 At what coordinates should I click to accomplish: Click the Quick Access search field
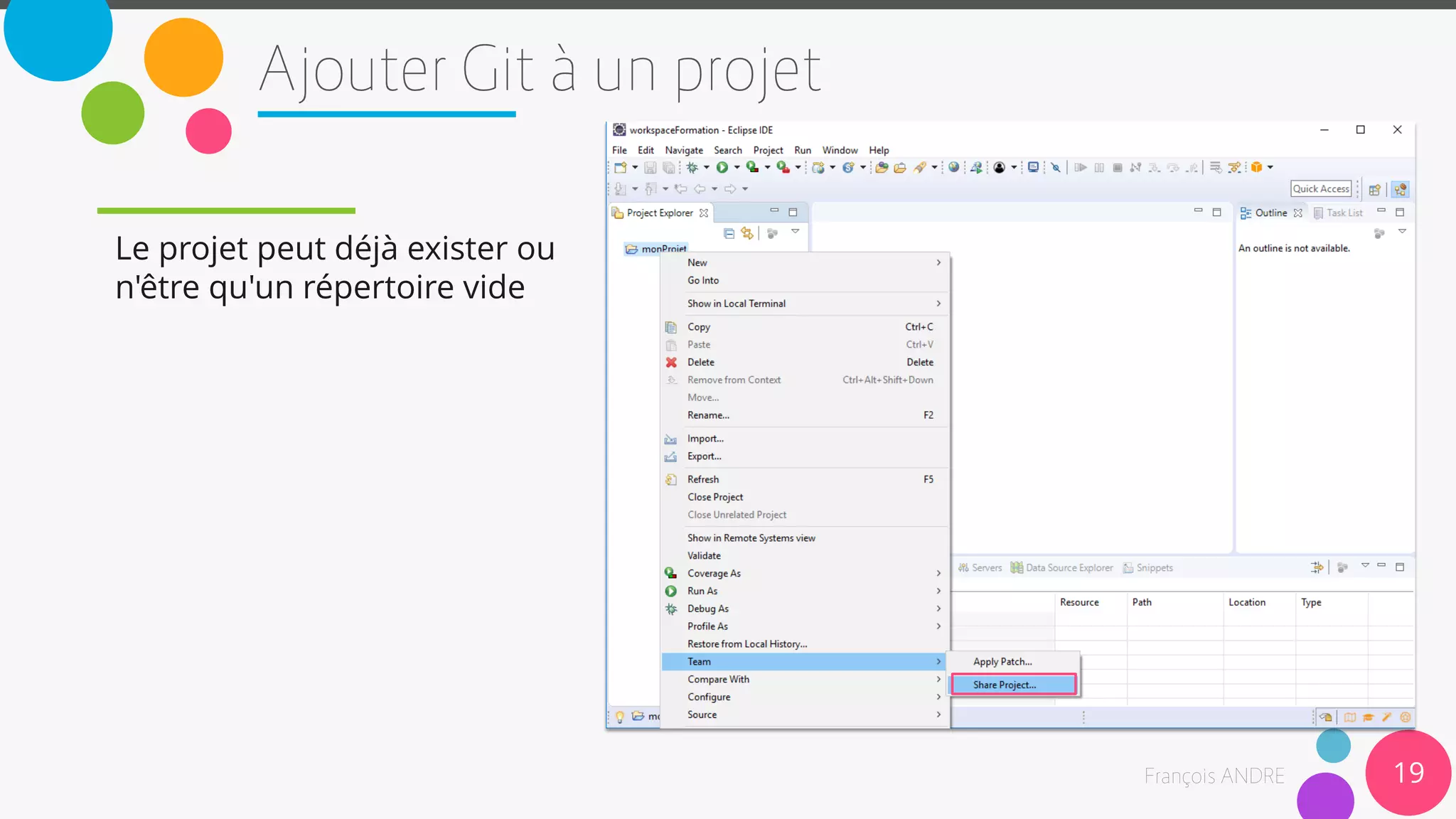[1320, 189]
